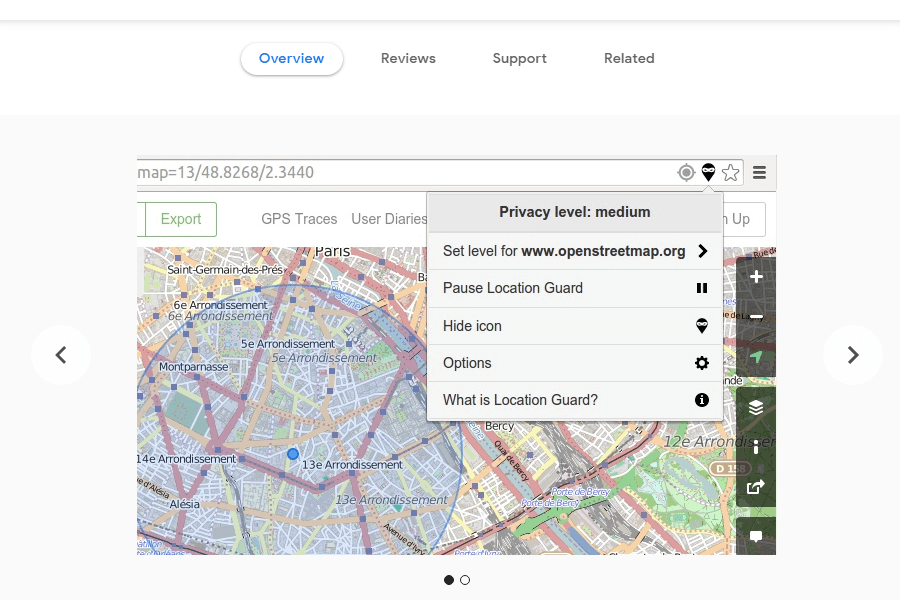Viewport: 900px width, 600px height.
Task: Open the GPS Traces link
Action: (299, 219)
